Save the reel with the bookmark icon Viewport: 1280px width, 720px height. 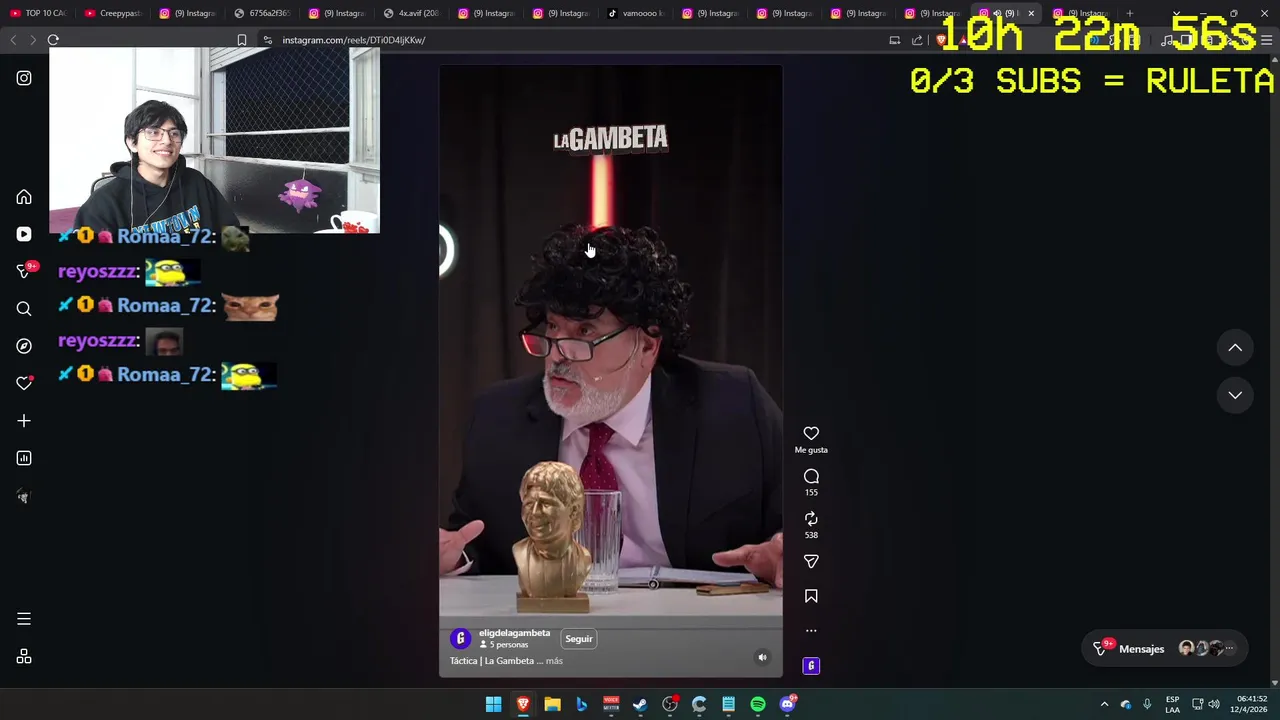[x=811, y=596]
